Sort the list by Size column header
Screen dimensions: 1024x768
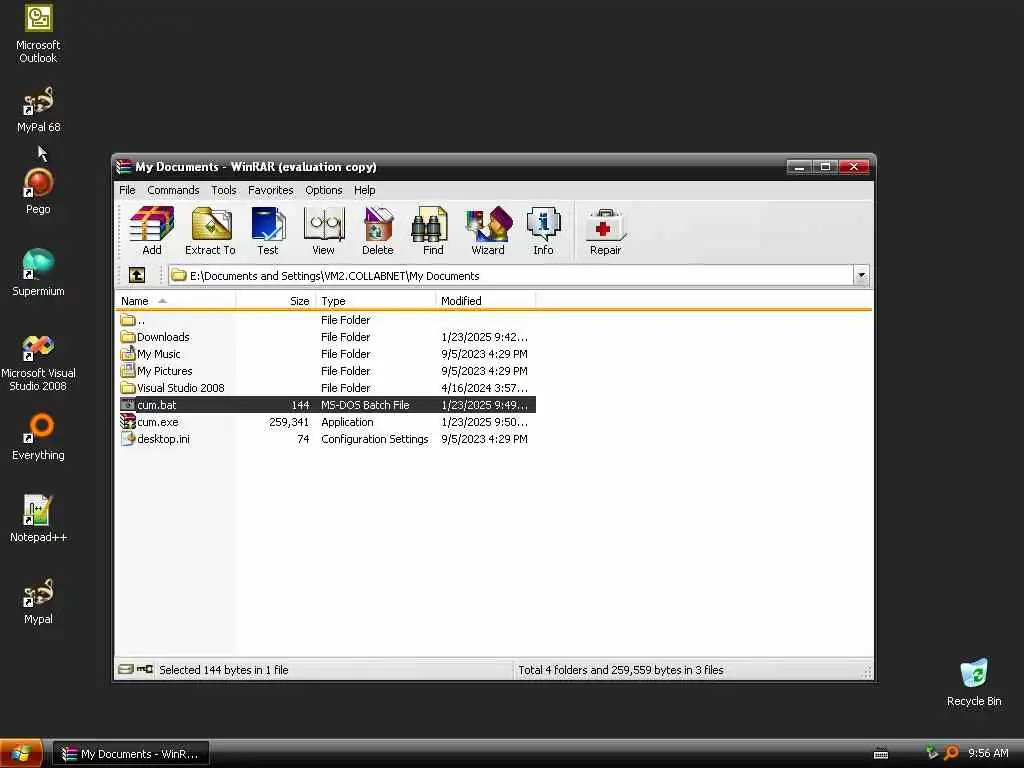pyautogui.click(x=276, y=301)
